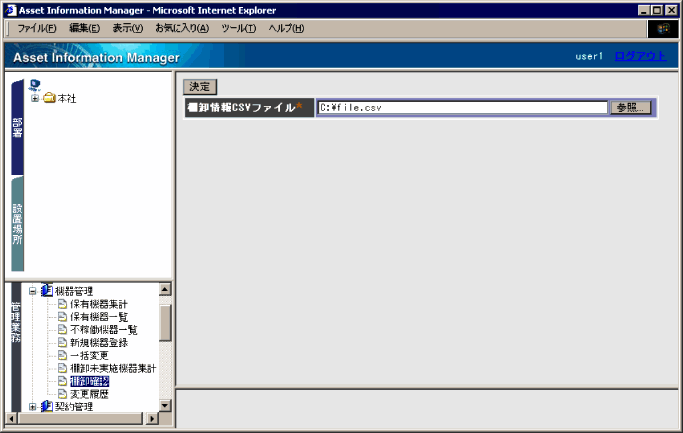Open 一括変更 in the tree
Image resolution: width=683 pixels, height=433 pixels.
(x=89, y=355)
